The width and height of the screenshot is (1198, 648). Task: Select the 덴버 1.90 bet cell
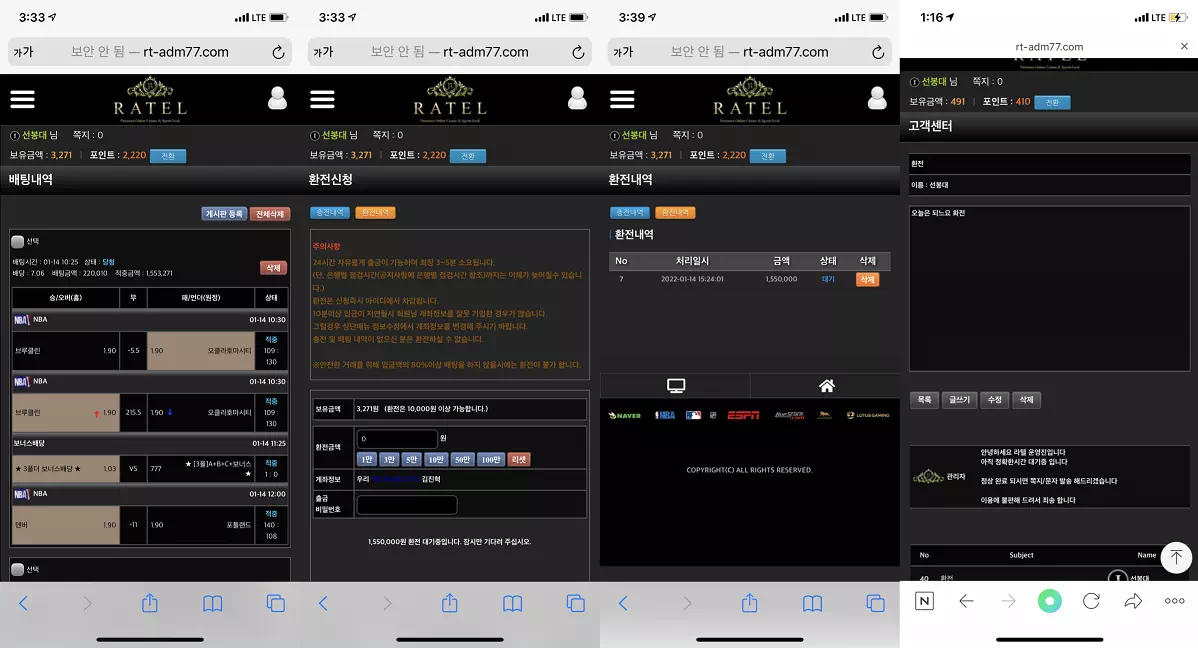pos(66,525)
